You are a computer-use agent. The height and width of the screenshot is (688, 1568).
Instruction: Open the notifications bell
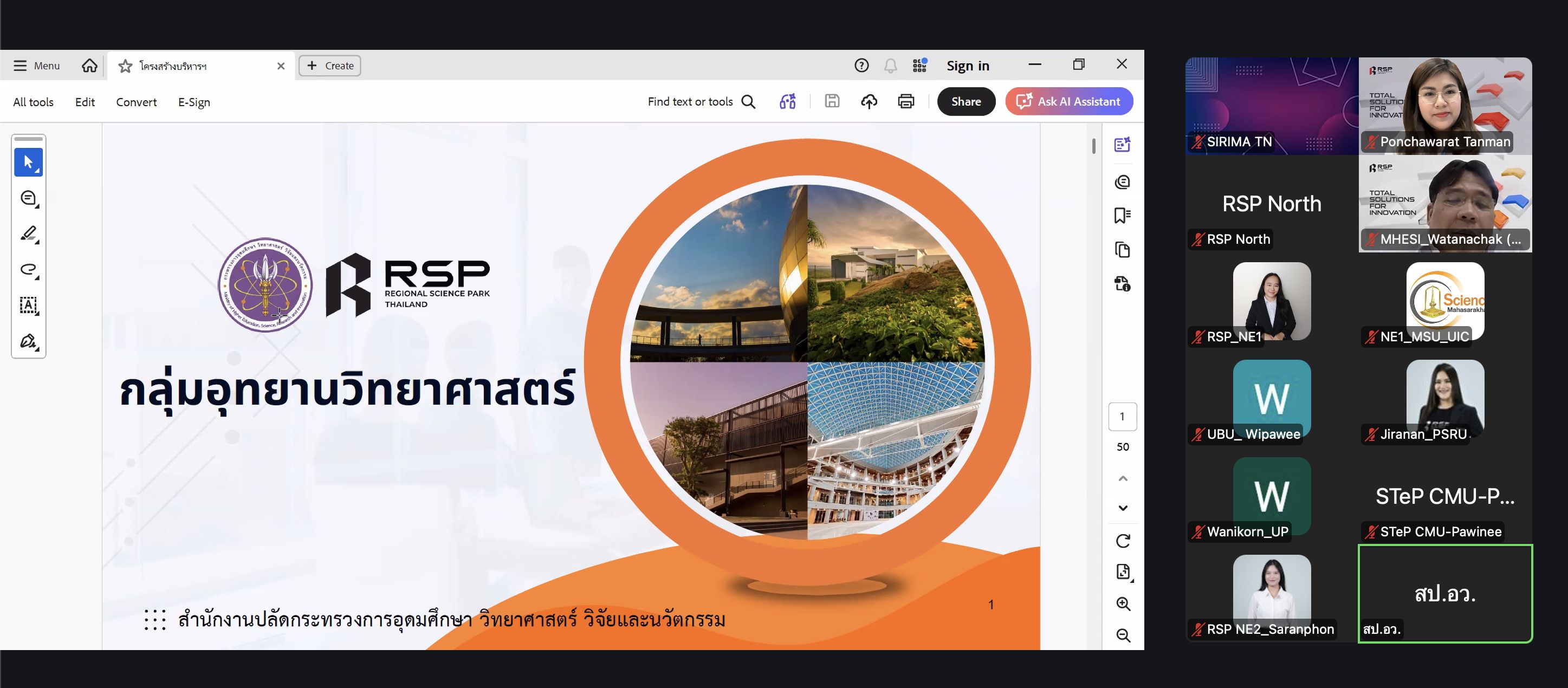[x=890, y=66]
